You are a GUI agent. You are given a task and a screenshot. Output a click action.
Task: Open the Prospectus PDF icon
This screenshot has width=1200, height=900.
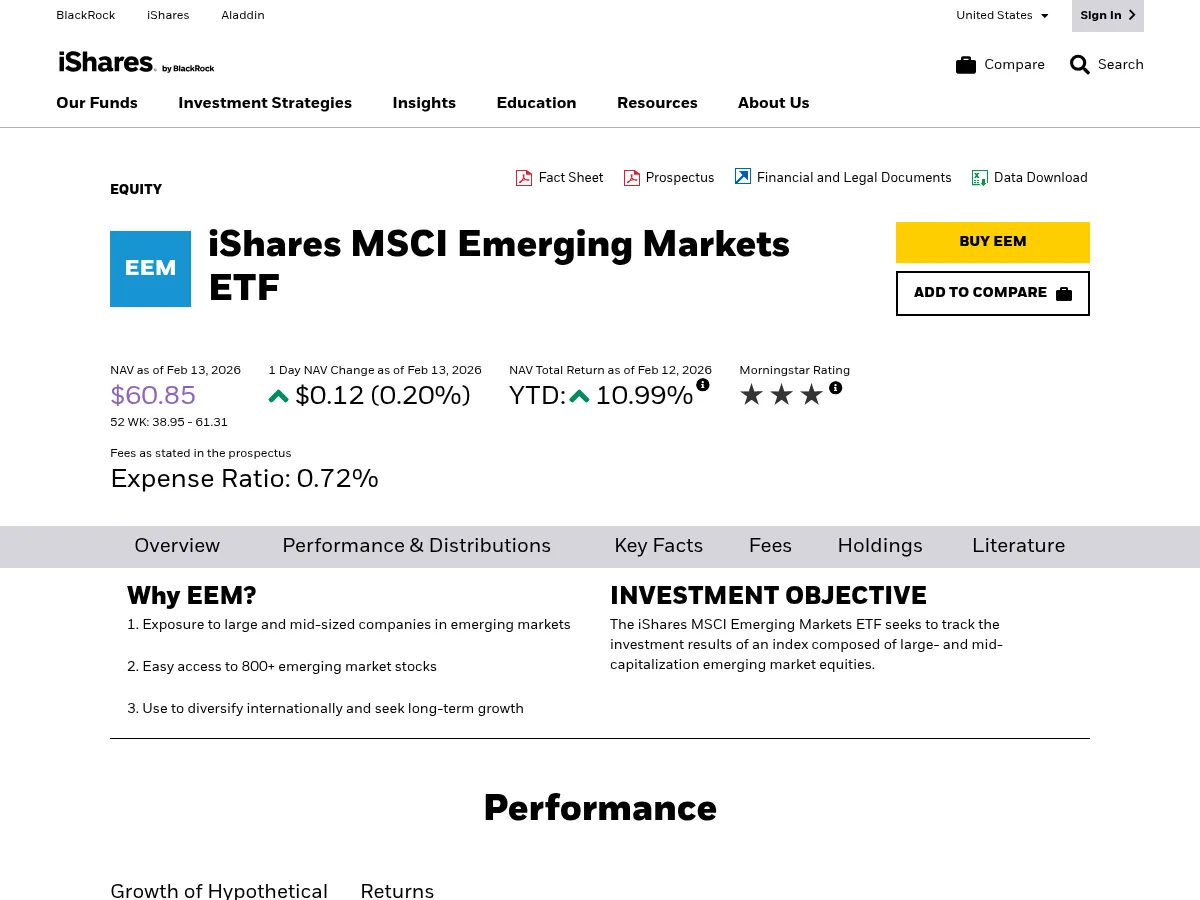pos(632,177)
